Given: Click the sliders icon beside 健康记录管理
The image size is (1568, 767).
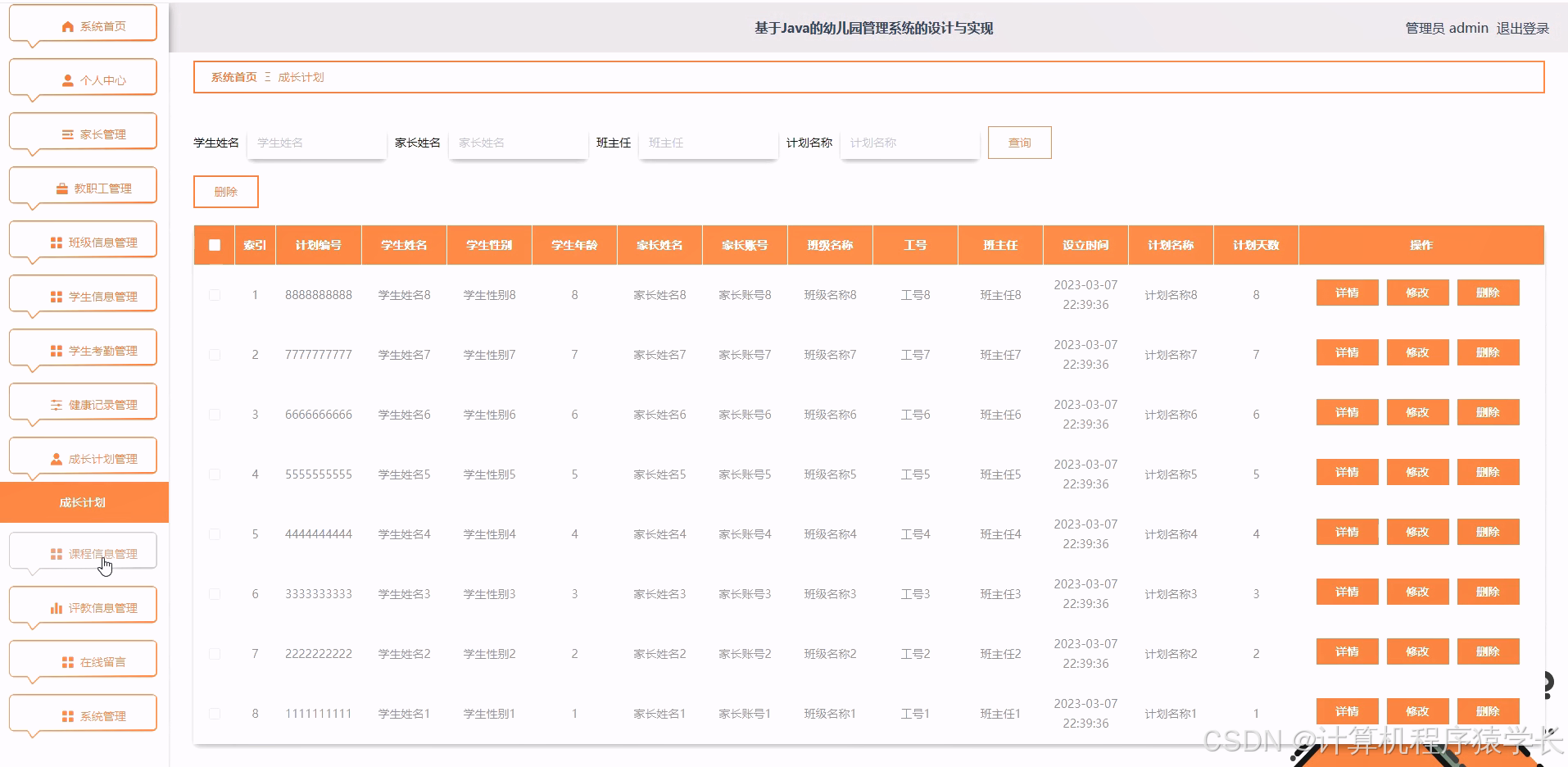Looking at the screenshot, I should point(57,406).
